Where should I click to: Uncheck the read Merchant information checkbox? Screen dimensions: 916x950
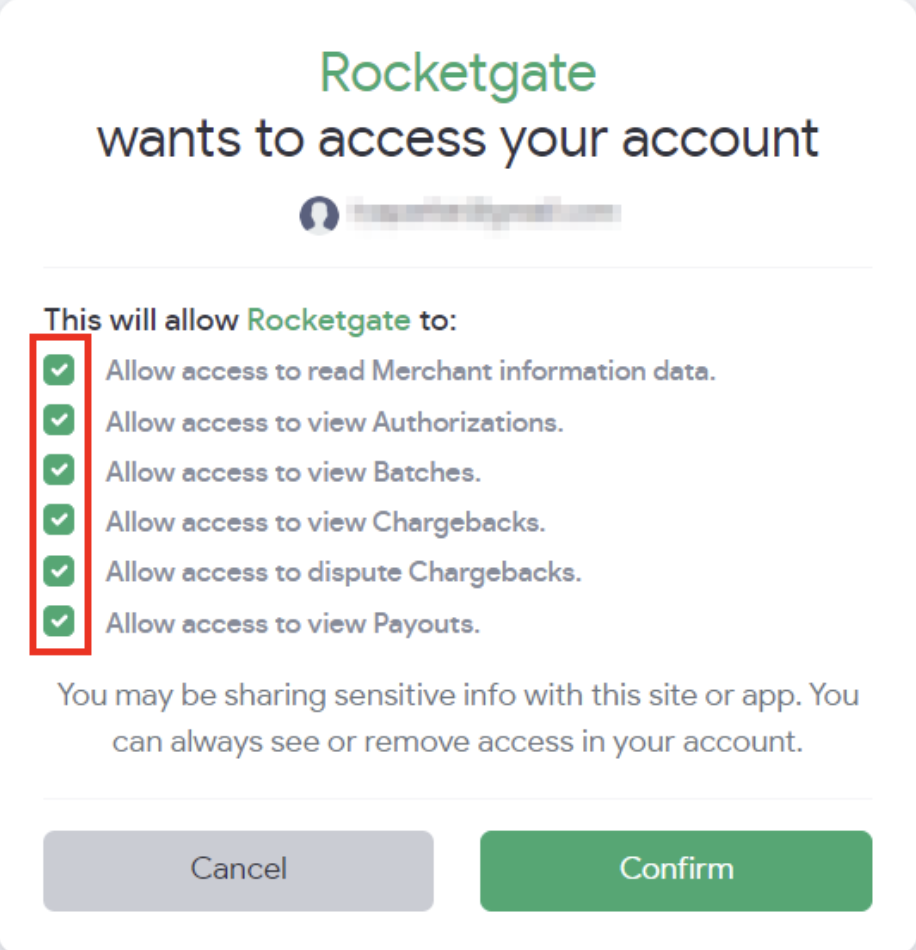[x=59, y=370]
